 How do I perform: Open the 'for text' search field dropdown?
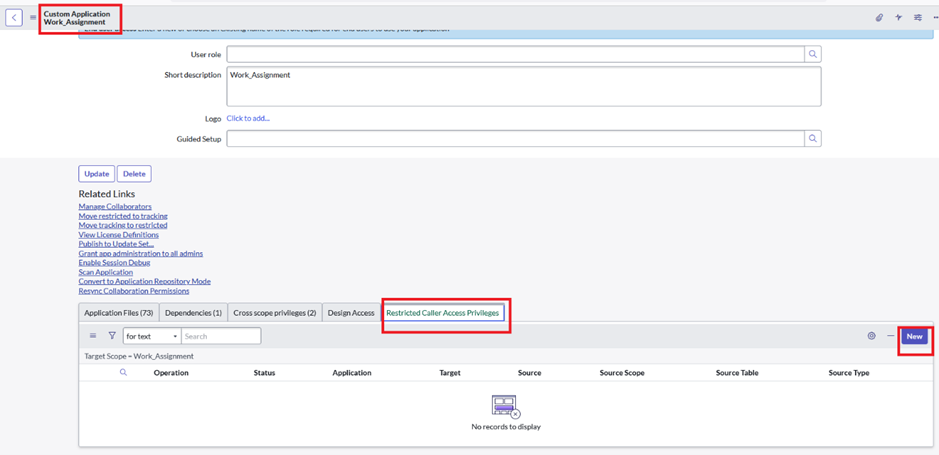tap(151, 337)
